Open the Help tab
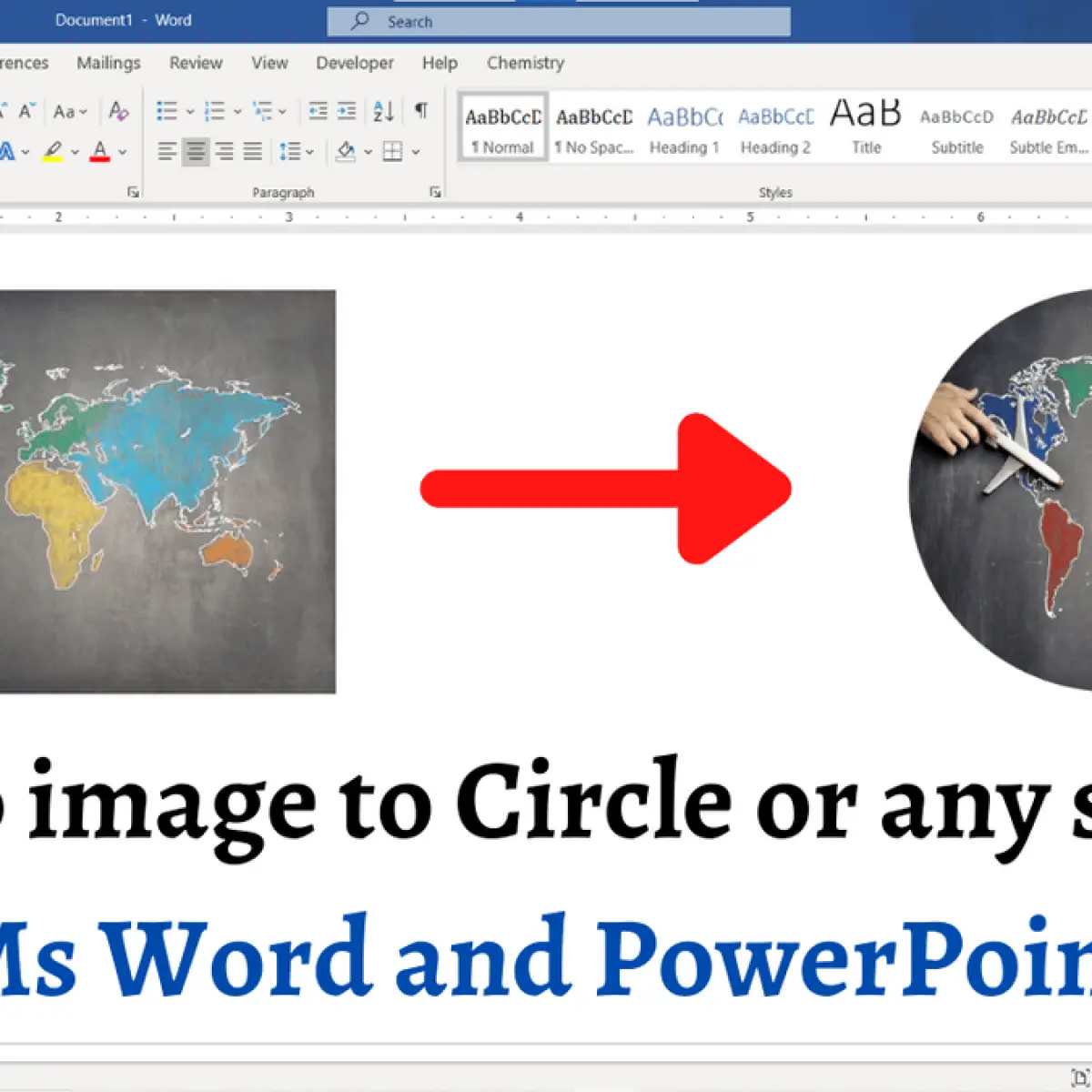The image size is (1092, 1092). 440,63
